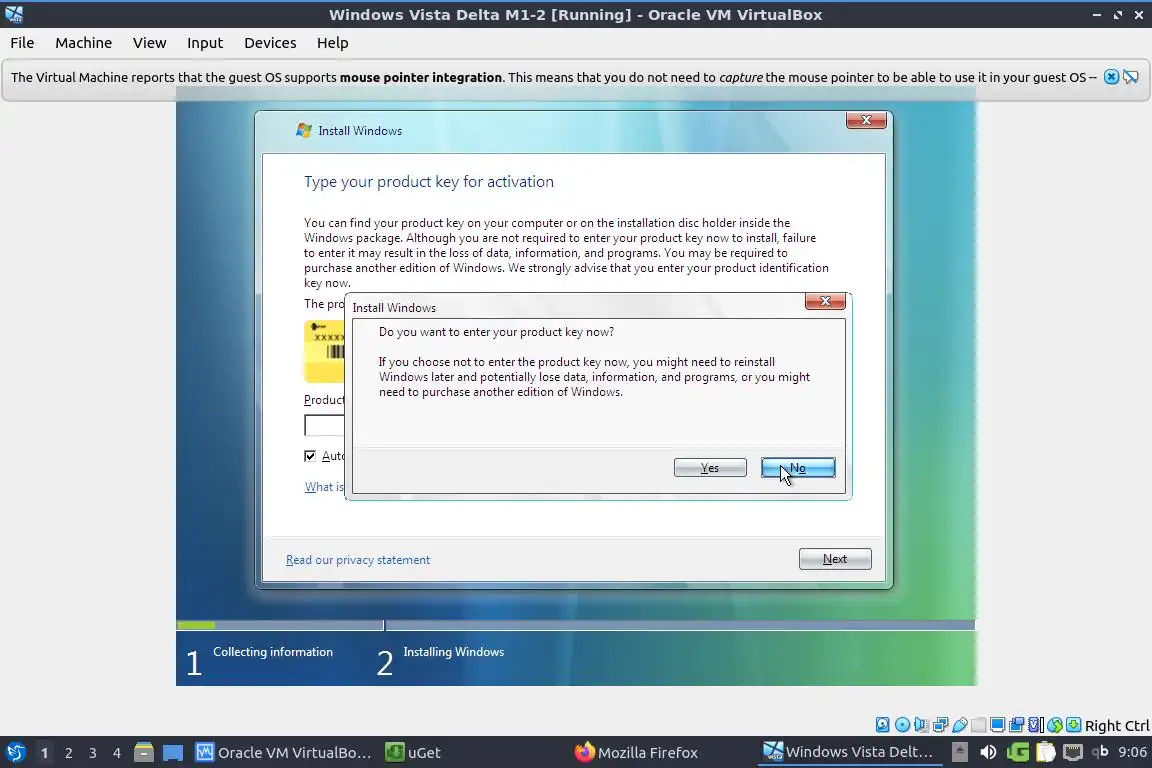Image resolution: width=1152 pixels, height=768 pixels.
Task: Click the 'Installing Windows' step label
Action: click(453, 652)
